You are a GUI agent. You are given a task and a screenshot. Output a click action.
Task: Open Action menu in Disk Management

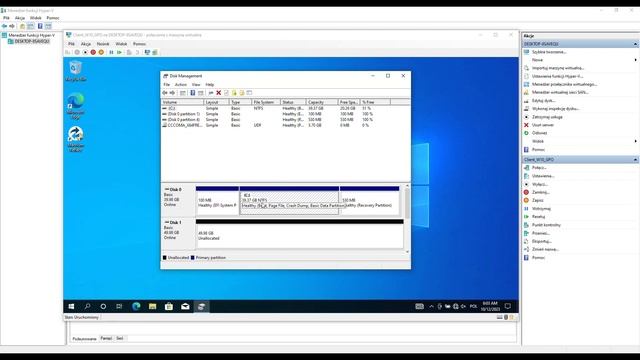click(x=180, y=84)
